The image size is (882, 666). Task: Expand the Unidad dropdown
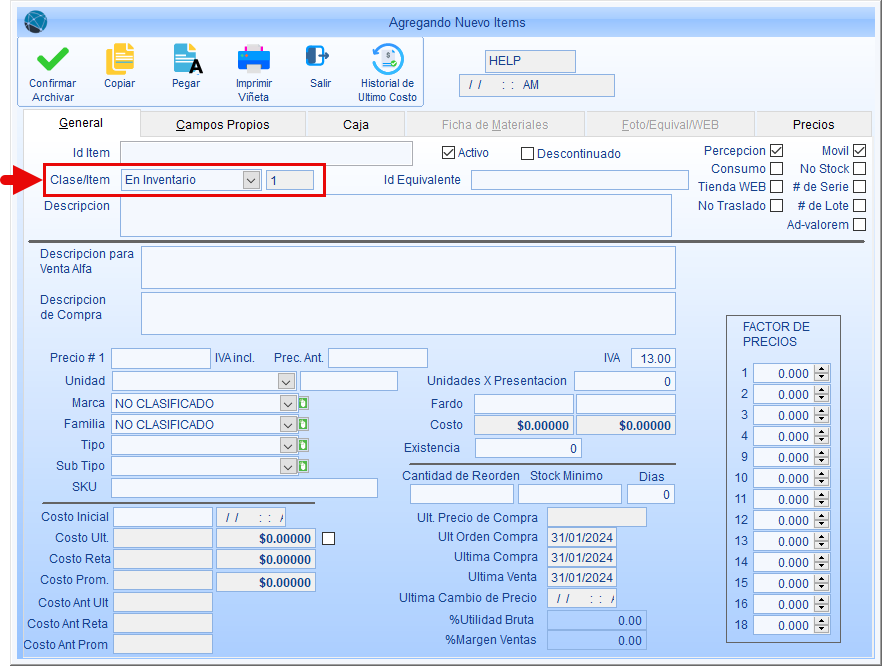pos(286,381)
